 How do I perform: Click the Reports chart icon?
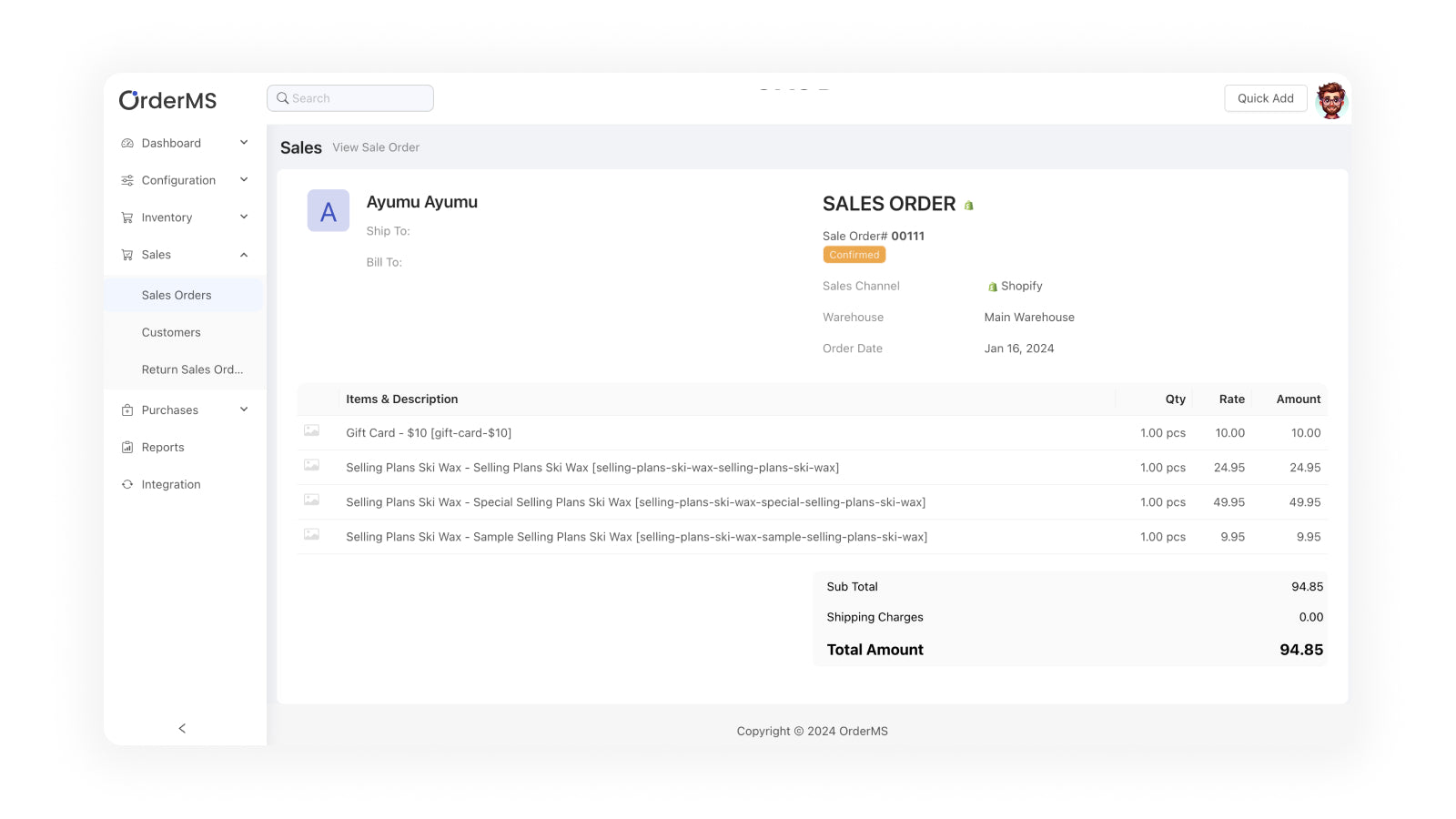pyautogui.click(x=126, y=447)
